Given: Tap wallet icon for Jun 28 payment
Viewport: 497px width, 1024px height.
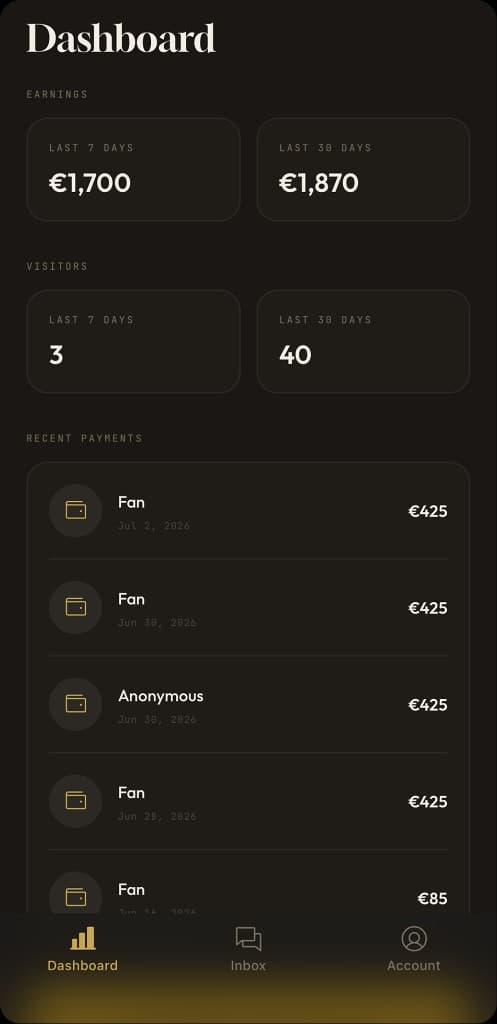Looking at the screenshot, I should pyautogui.click(x=76, y=801).
